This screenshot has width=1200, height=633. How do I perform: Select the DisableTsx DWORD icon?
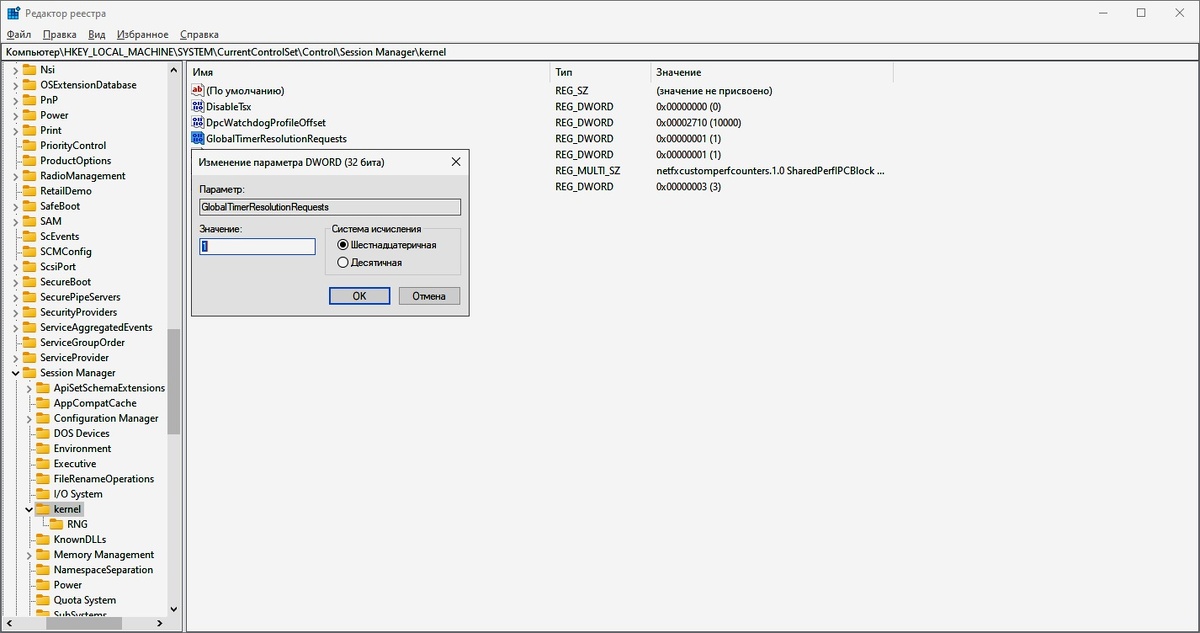[197, 107]
